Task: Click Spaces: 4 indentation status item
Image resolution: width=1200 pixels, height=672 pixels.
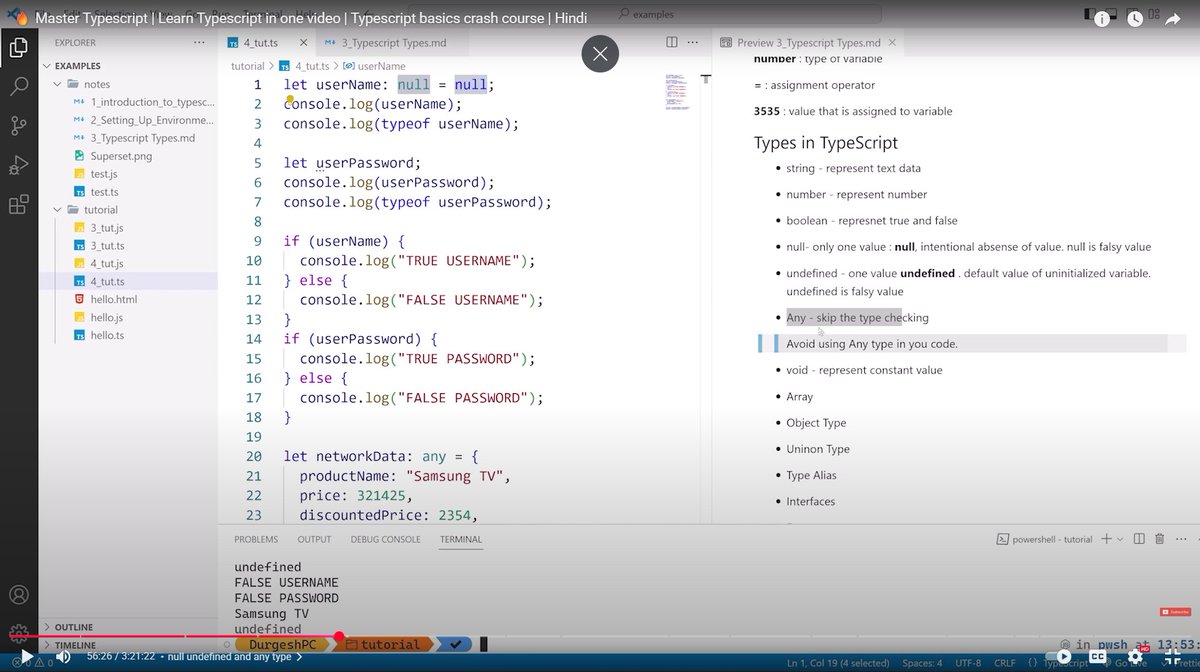Action: point(921,663)
